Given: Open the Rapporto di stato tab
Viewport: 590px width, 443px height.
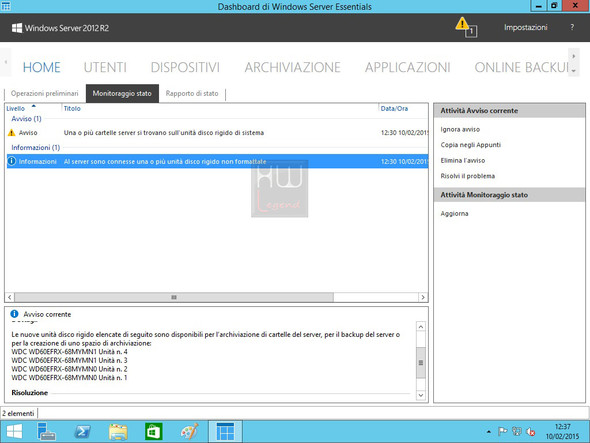Looking at the screenshot, I should [x=192, y=93].
